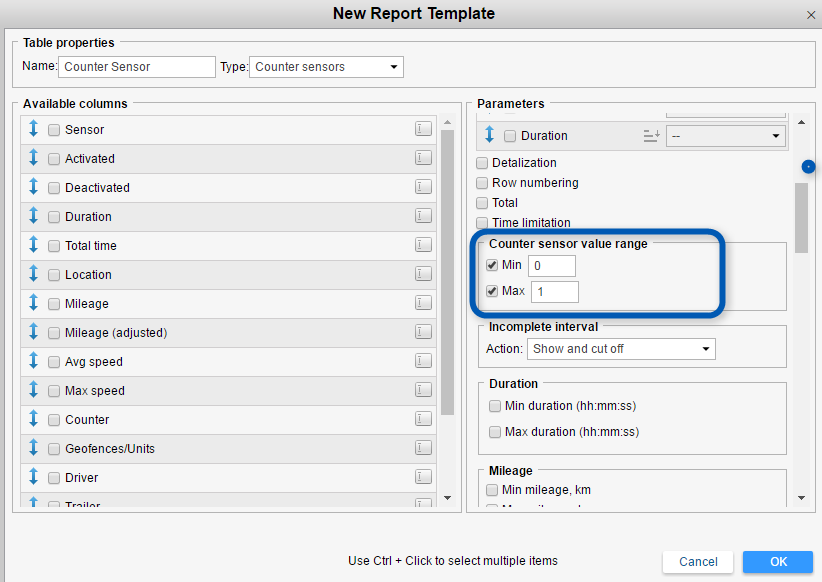Click the reorder arrows next to Mileage column

click(32, 303)
